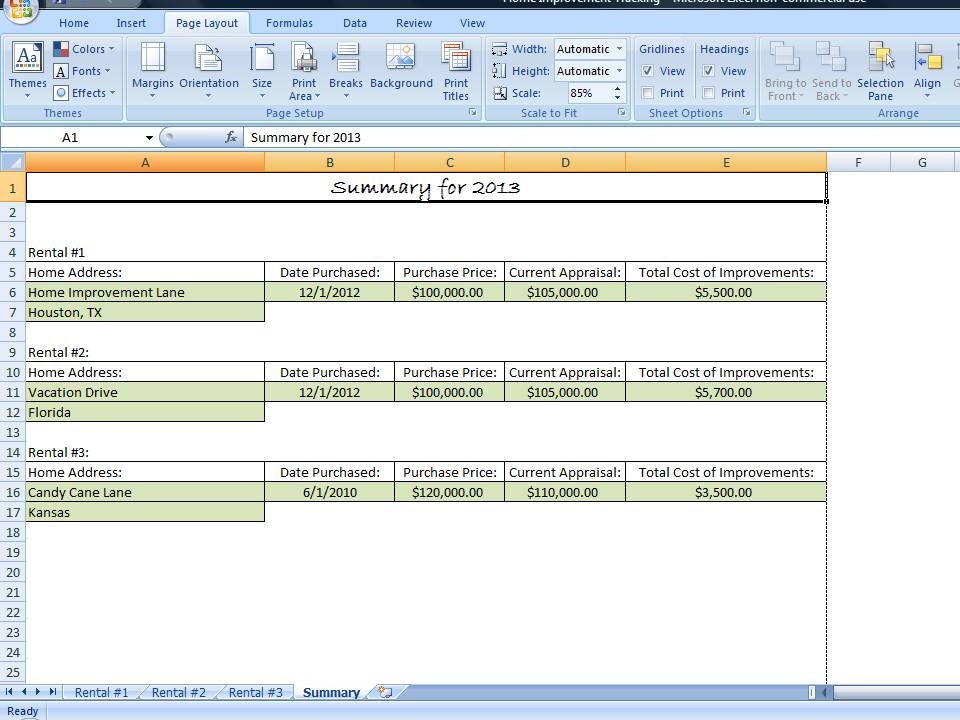
Task: Open the View tab
Action: click(472, 23)
